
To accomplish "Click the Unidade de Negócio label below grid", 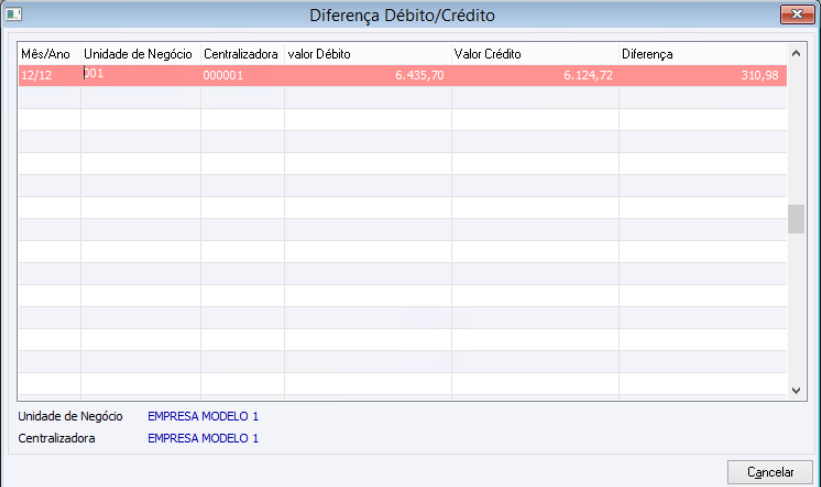I will tap(70, 416).
